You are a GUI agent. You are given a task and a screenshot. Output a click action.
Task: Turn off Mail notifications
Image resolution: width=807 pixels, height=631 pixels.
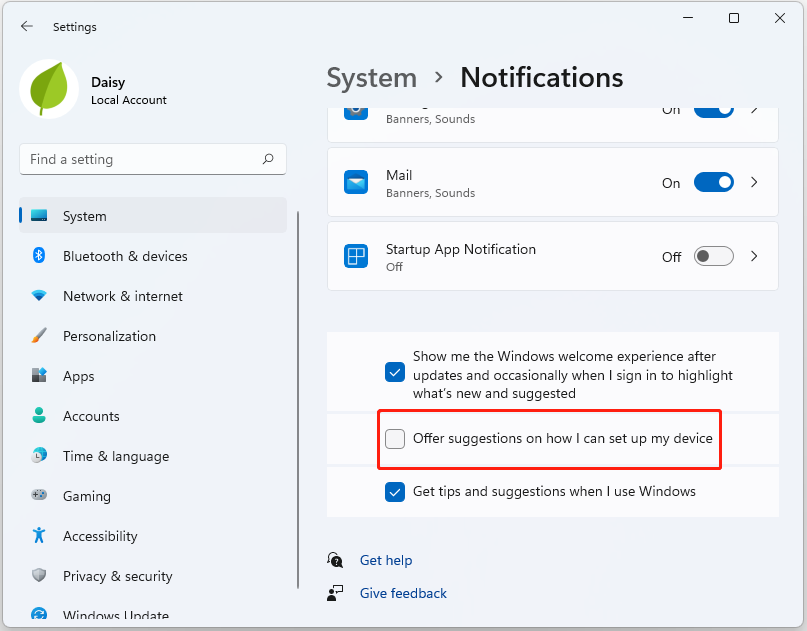[713, 182]
